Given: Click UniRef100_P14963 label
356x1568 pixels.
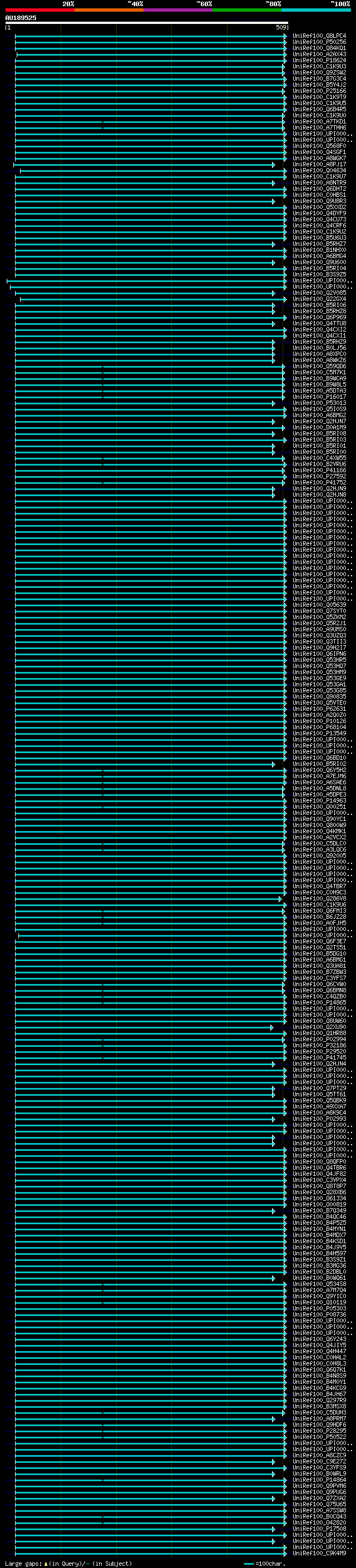Looking at the screenshot, I should pos(319,801).
